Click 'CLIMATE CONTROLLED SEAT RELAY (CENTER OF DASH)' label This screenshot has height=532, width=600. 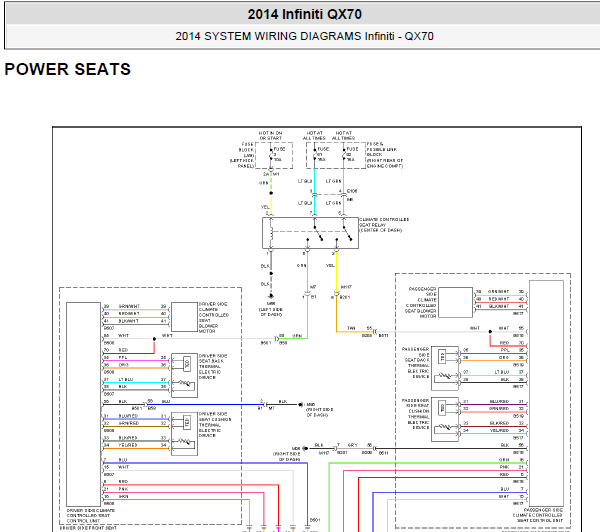click(384, 225)
